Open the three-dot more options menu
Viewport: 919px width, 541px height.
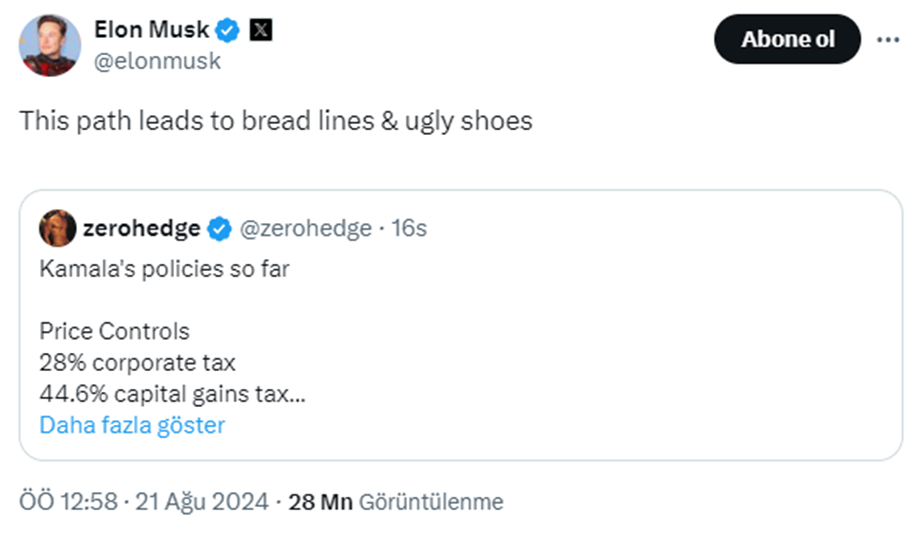click(887, 40)
